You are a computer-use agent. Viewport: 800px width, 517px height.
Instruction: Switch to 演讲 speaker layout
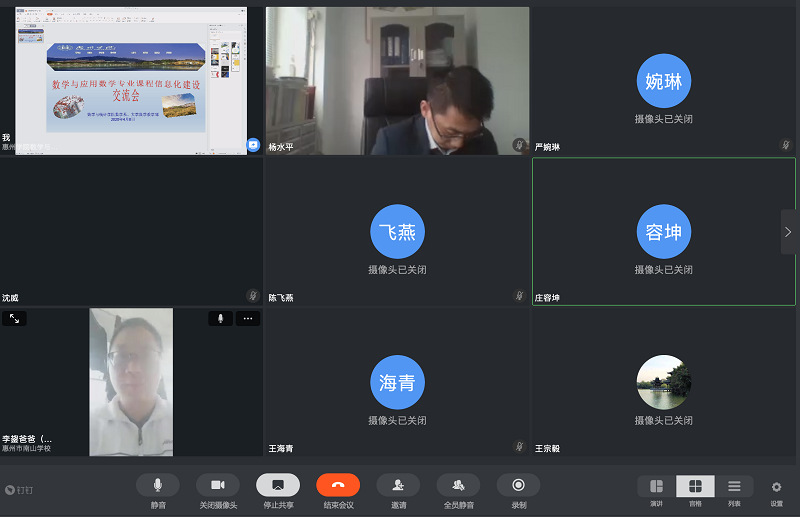(x=656, y=486)
